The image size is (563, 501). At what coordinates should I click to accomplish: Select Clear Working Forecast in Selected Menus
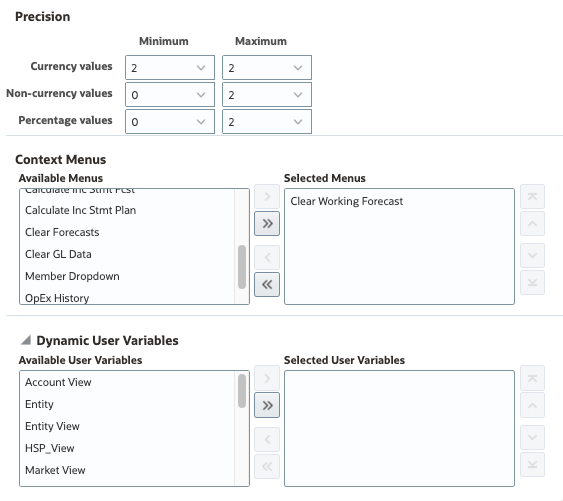(x=346, y=201)
